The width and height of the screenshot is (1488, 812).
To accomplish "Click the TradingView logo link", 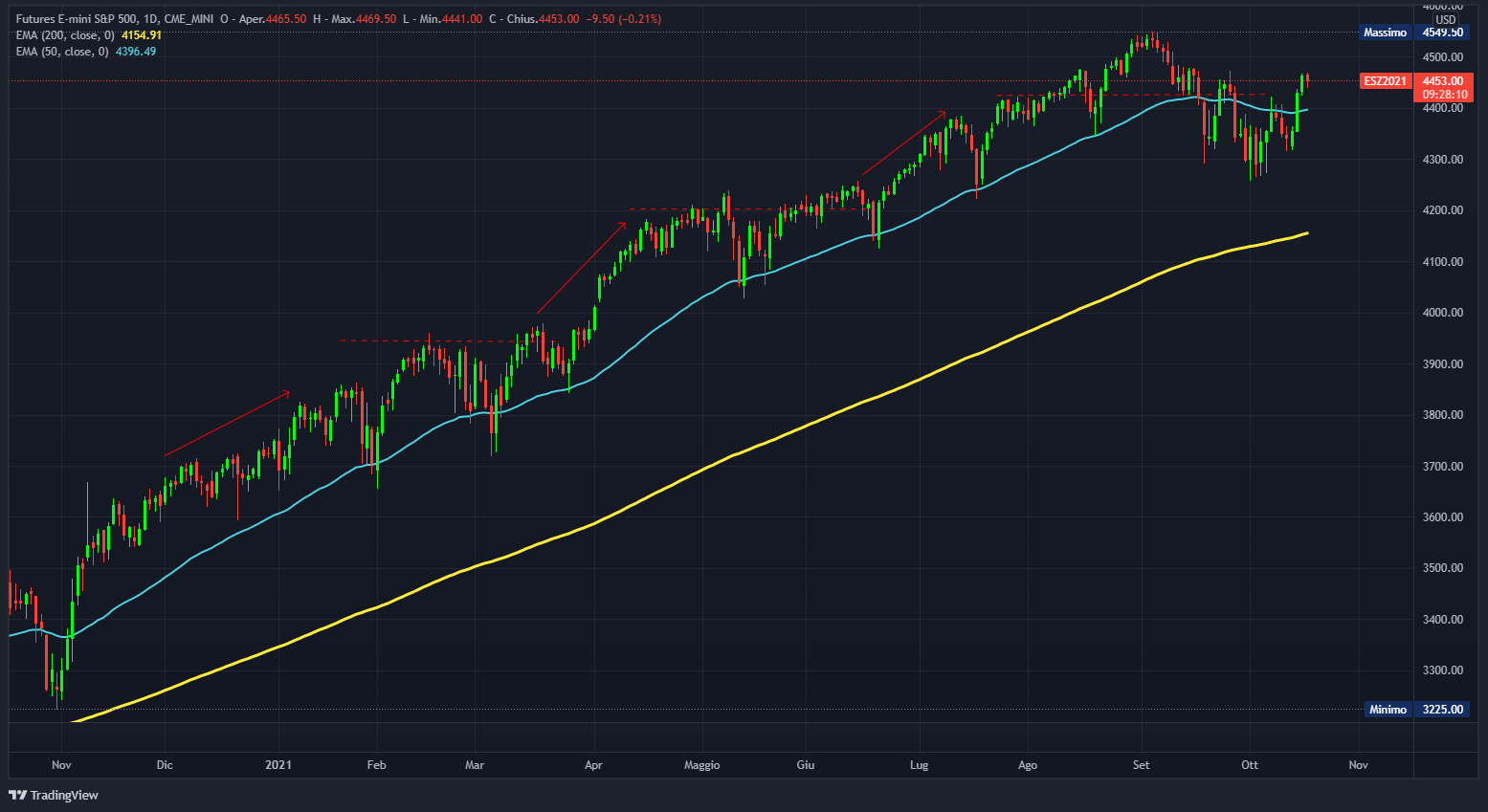I will 54,795.
